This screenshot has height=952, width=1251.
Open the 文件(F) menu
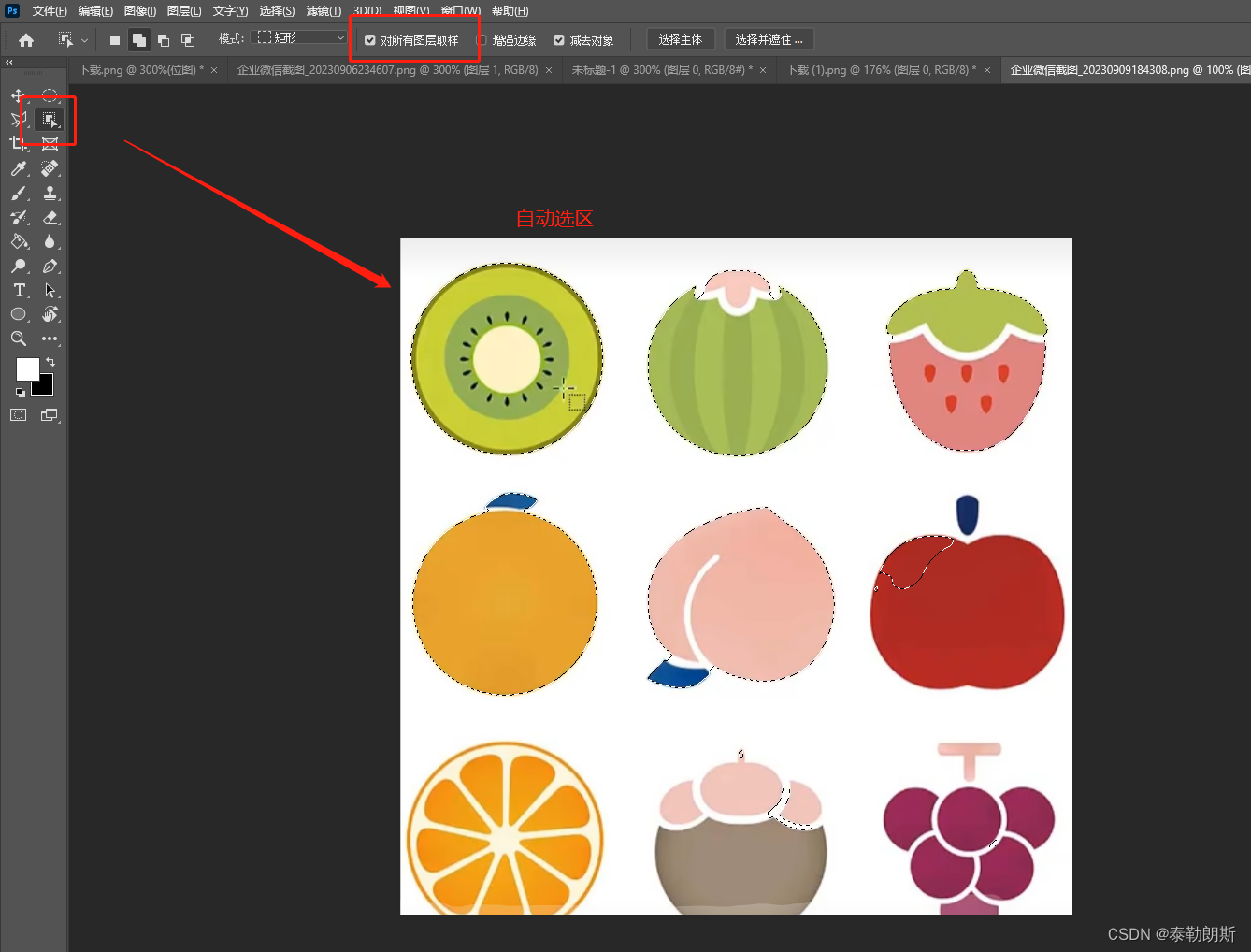click(x=50, y=11)
